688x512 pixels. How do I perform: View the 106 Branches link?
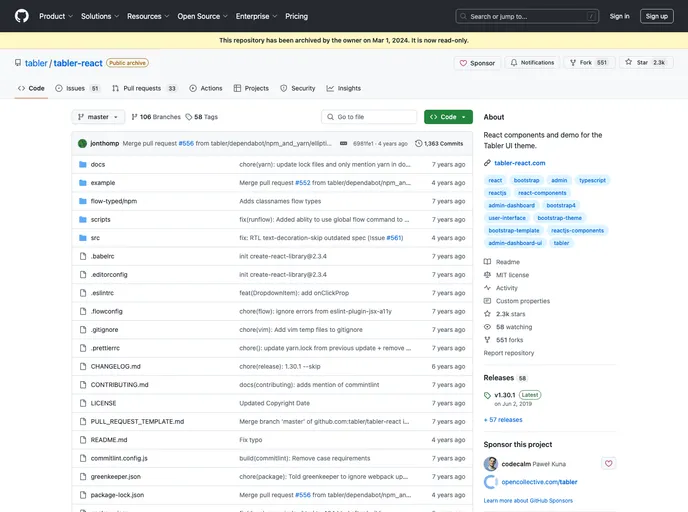pos(156,117)
